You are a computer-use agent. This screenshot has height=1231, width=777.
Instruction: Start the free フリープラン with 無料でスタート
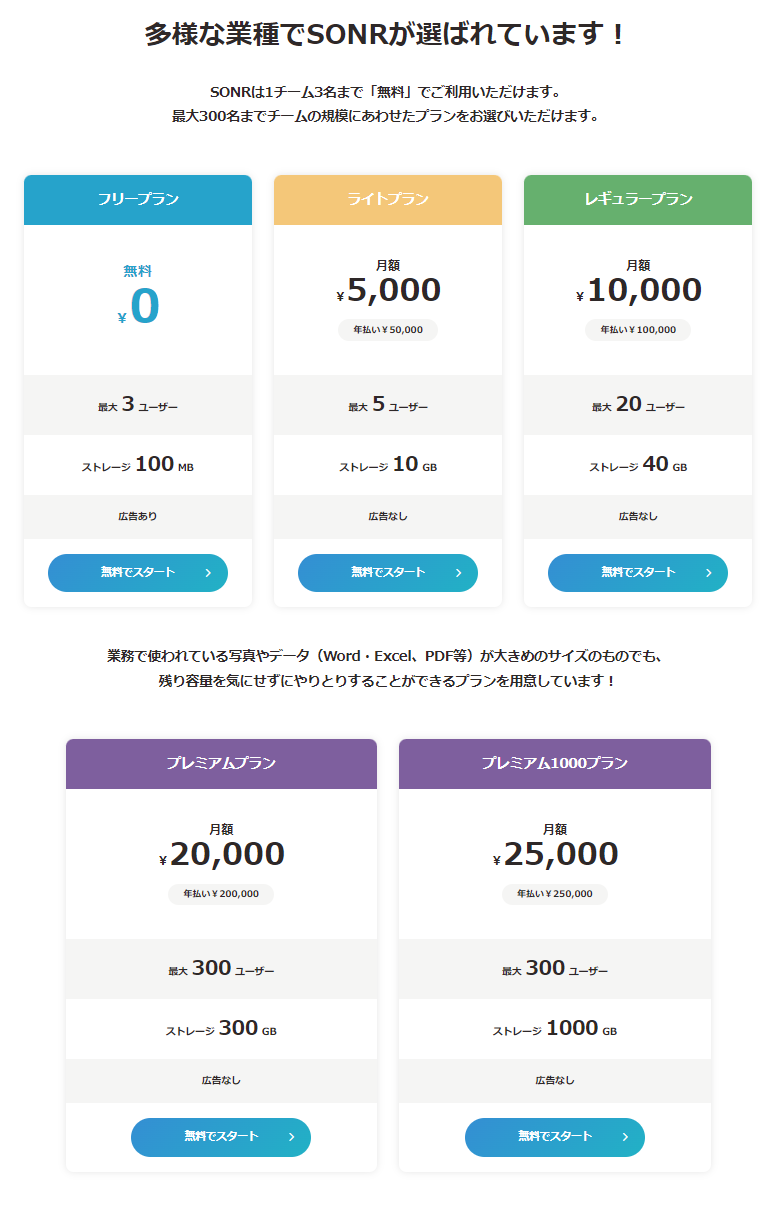138,573
